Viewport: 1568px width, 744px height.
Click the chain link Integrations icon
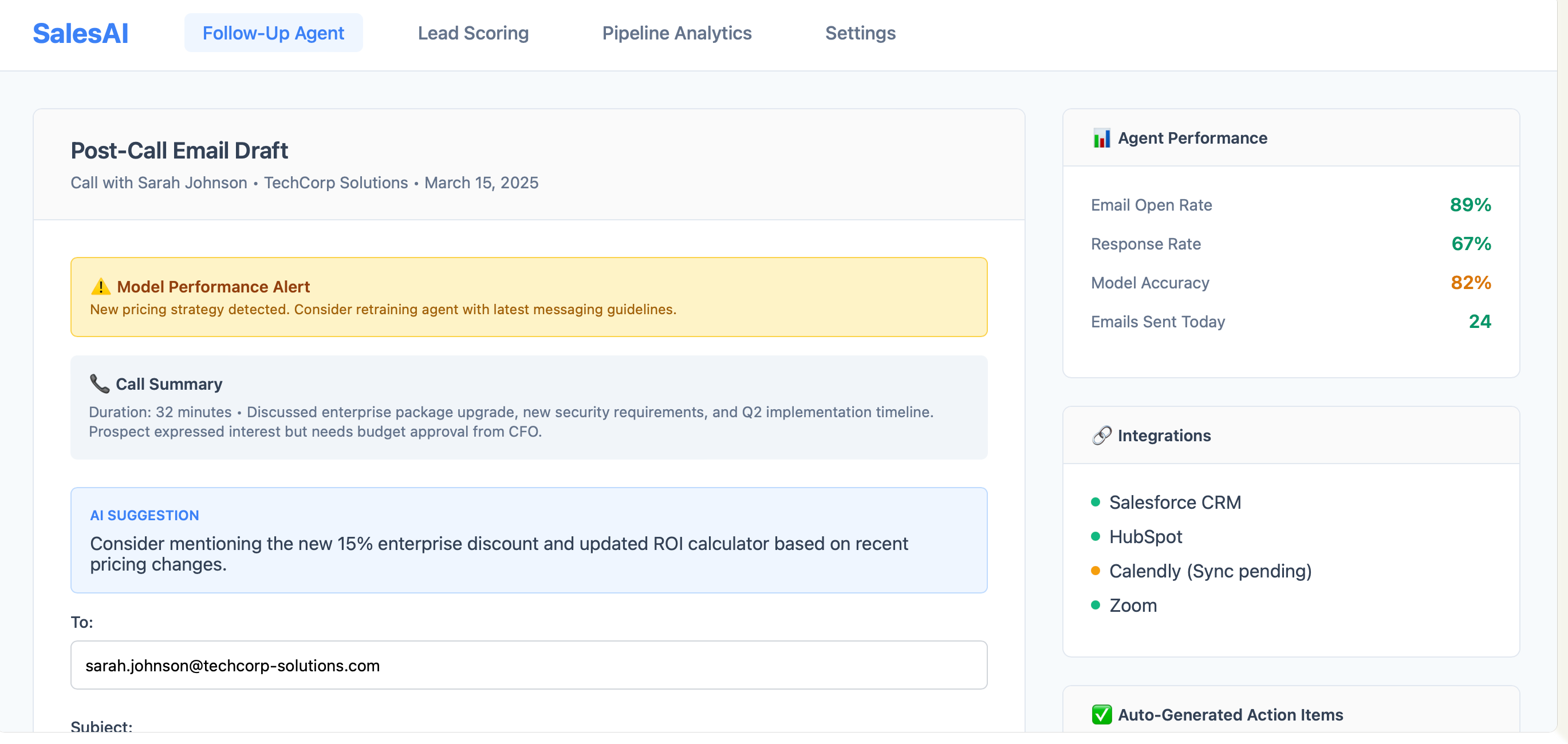1101,436
